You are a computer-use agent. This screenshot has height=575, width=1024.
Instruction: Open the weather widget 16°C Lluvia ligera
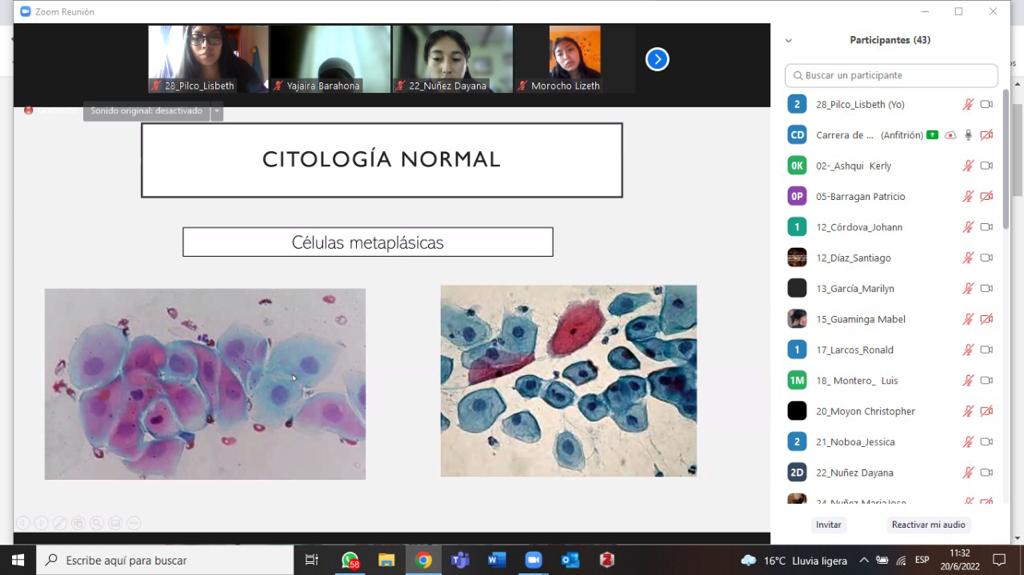(x=793, y=561)
